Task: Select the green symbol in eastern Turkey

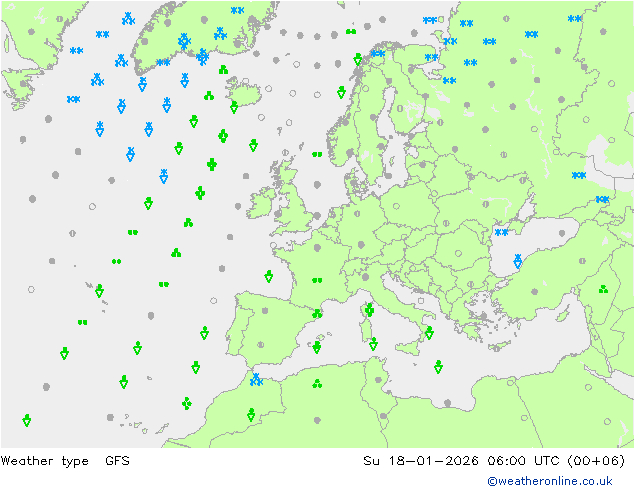Action: (x=603, y=289)
